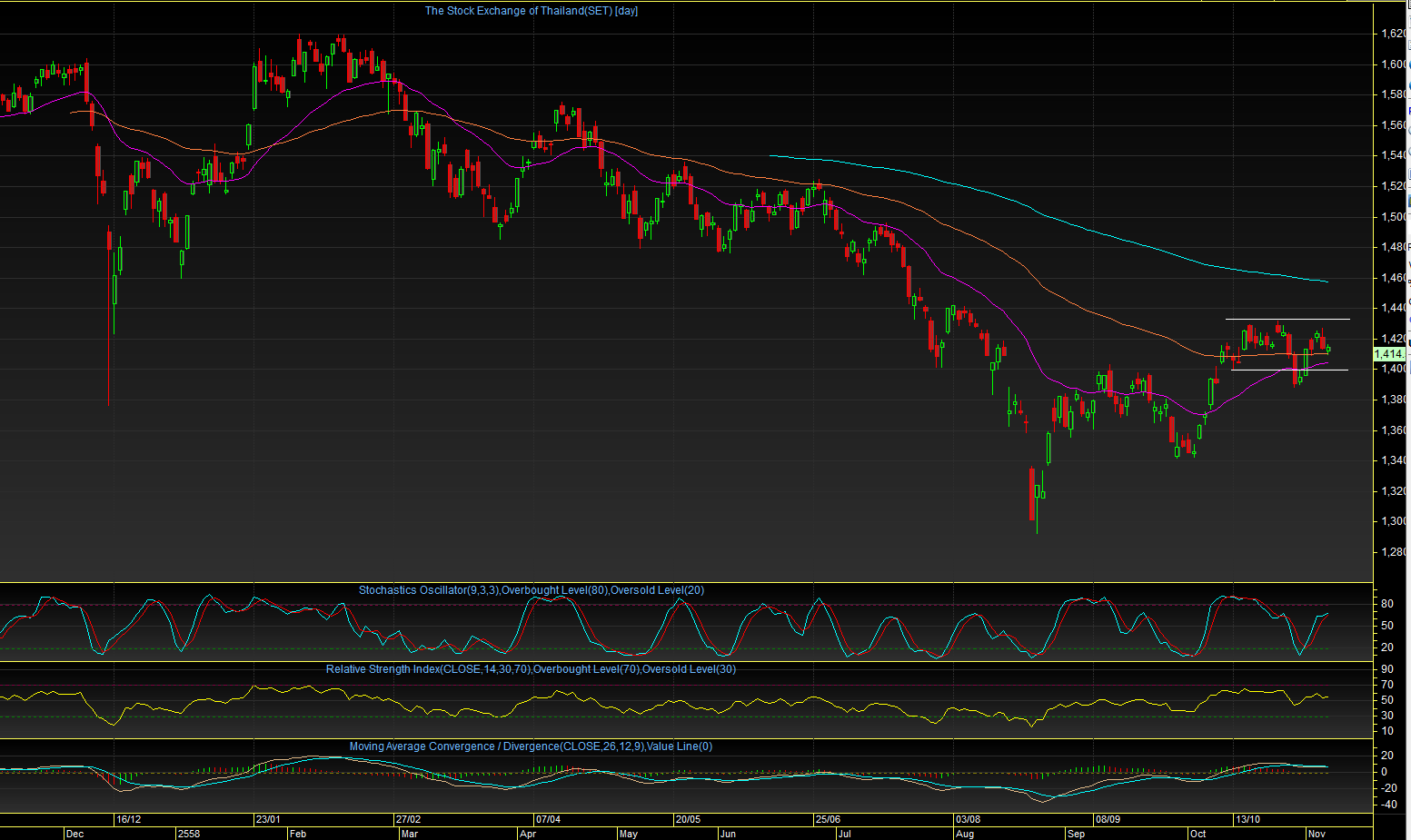Image resolution: width=1411 pixels, height=840 pixels.
Task: Click the 1,620 price axis label
Action: coord(1395,34)
